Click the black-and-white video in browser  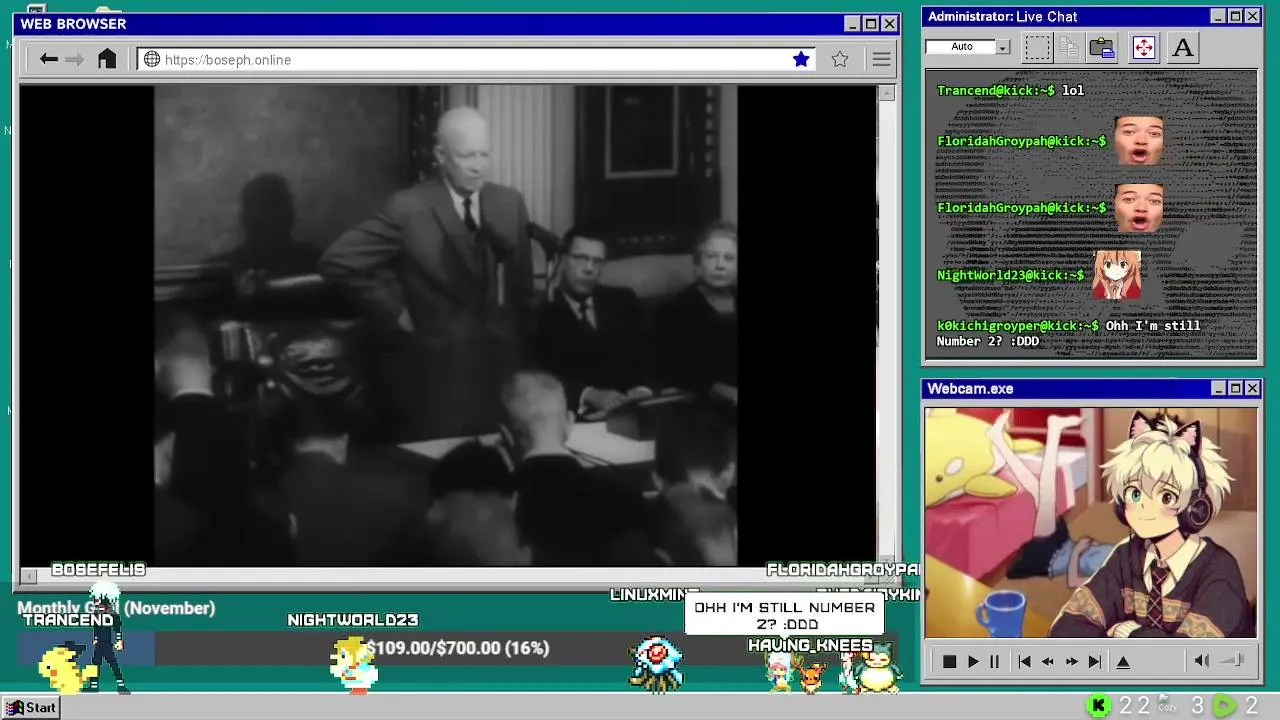click(x=446, y=325)
